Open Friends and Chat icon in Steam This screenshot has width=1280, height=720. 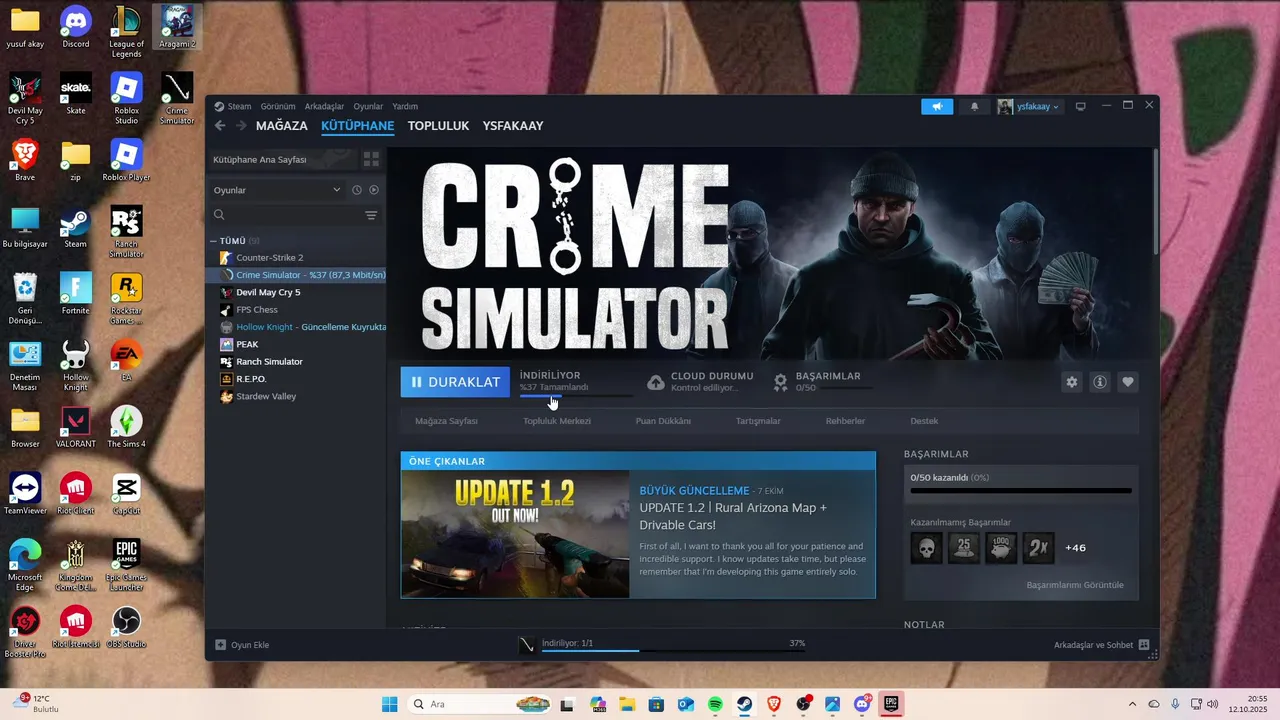(x=1144, y=645)
